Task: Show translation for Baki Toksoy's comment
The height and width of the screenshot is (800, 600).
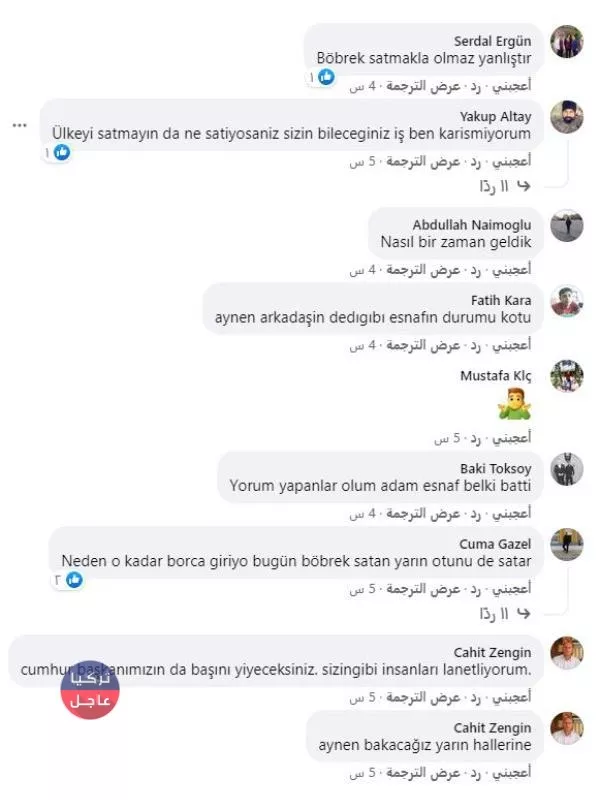Action: (x=423, y=513)
